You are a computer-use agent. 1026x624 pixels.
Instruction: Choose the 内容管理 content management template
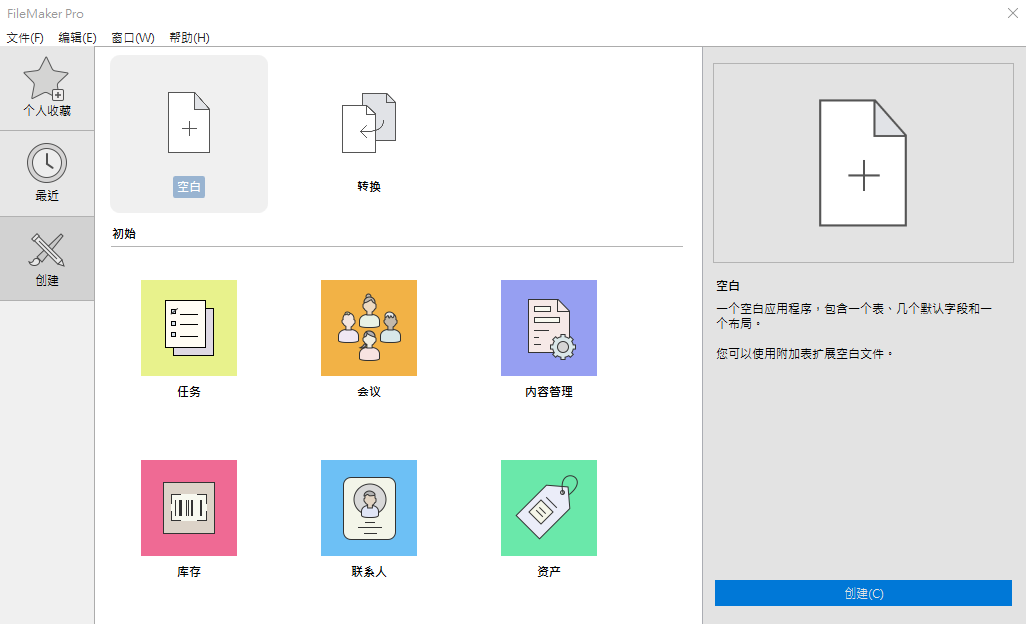[x=549, y=328]
